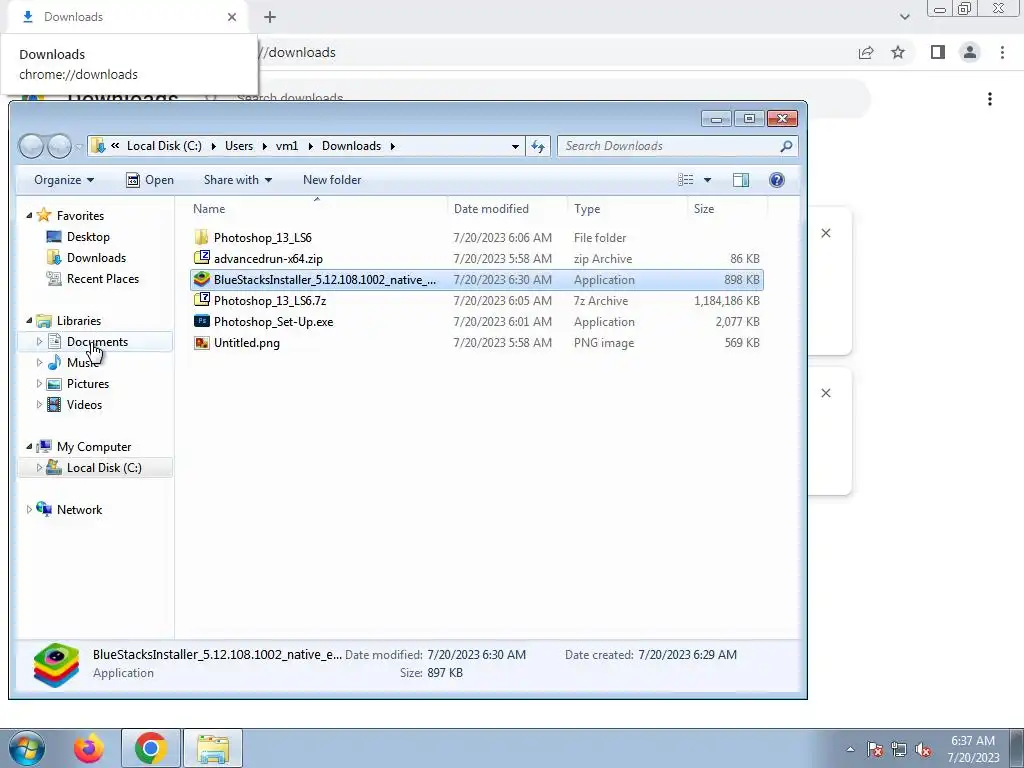Click the Action Center flag tray icon
Image resolution: width=1024 pixels, height=768 pixels.
pos(875,749)
